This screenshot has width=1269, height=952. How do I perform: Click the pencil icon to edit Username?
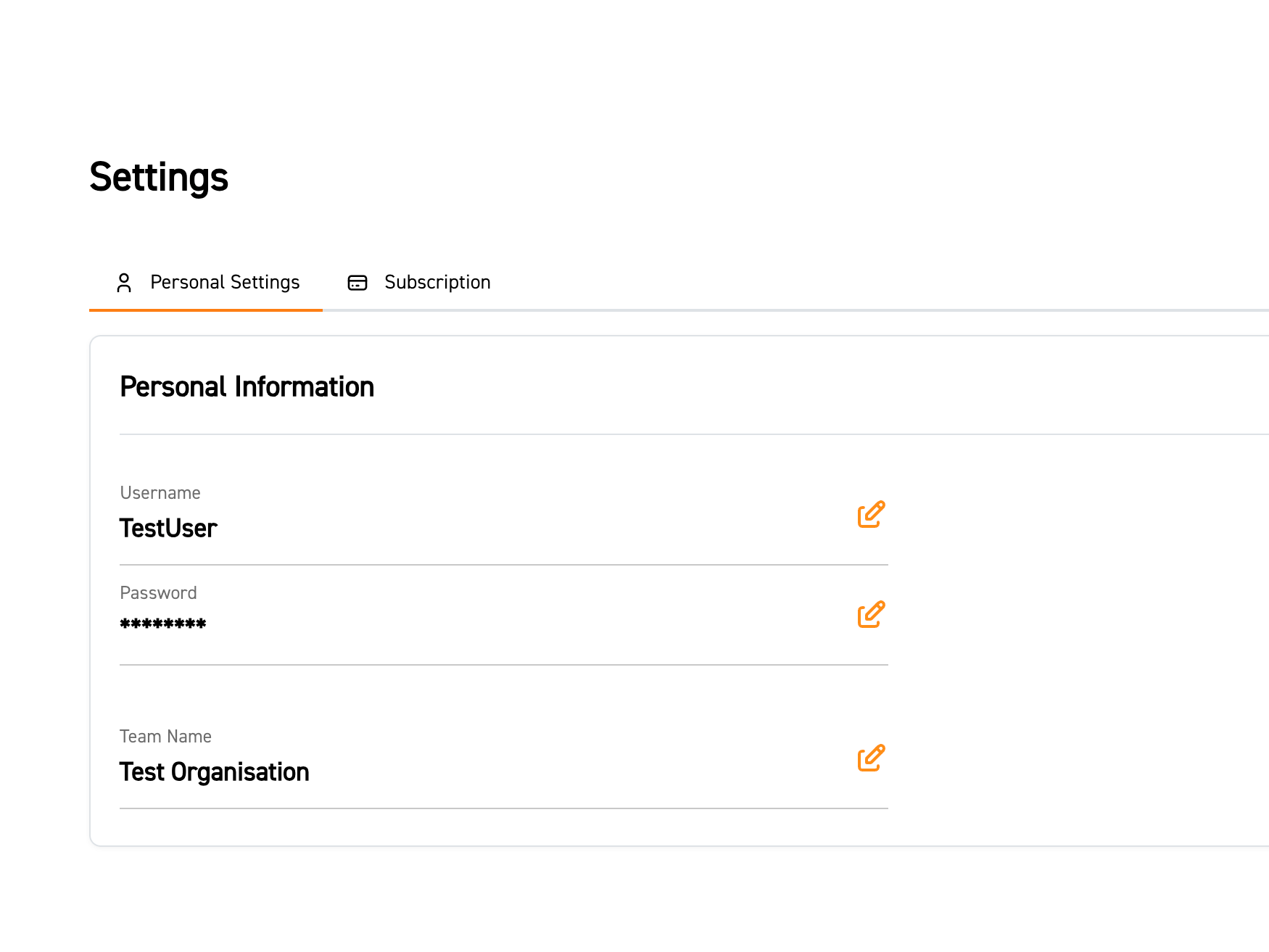click(x=870, y=514)
